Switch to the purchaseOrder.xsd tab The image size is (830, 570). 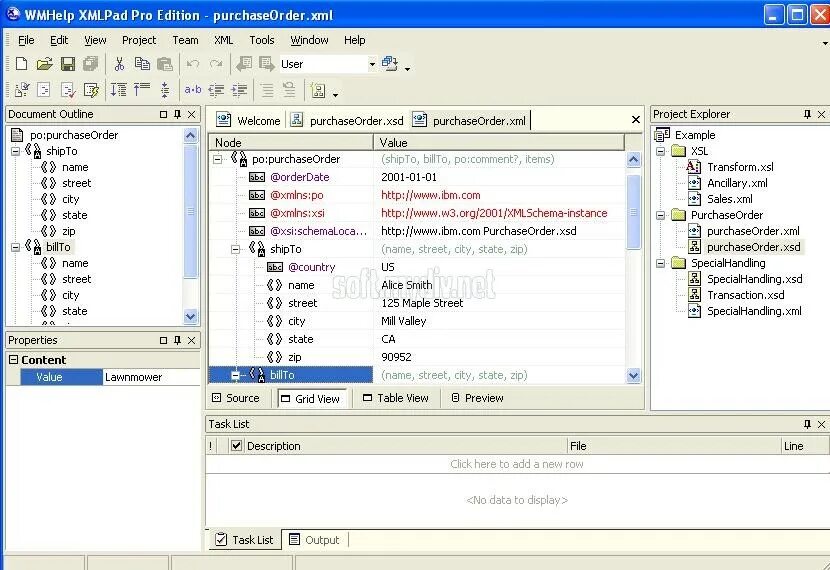coord(348,121)
